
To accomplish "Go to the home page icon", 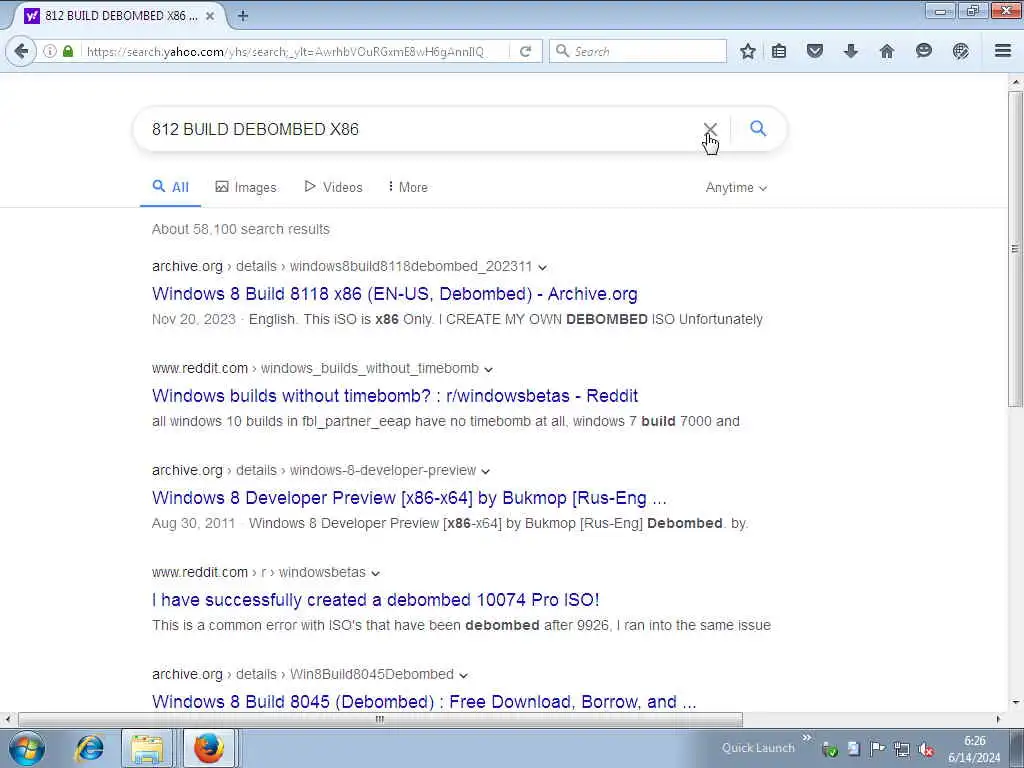I will pos(886,51).
